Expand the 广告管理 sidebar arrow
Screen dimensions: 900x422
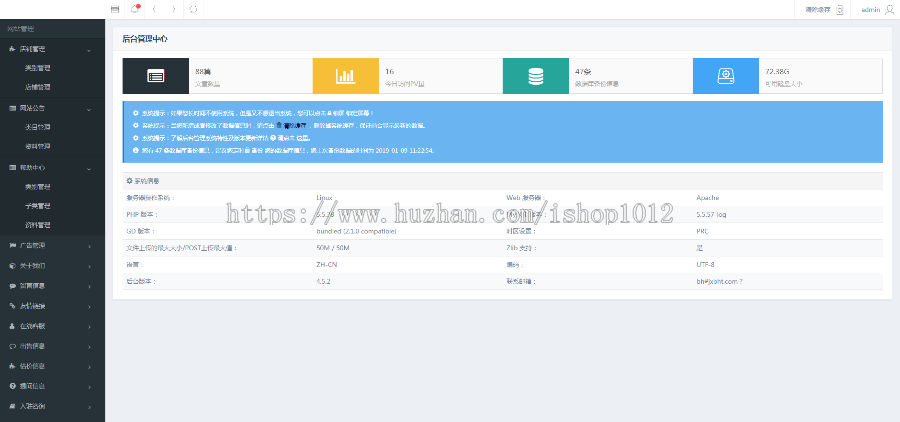tap(90, 246)
